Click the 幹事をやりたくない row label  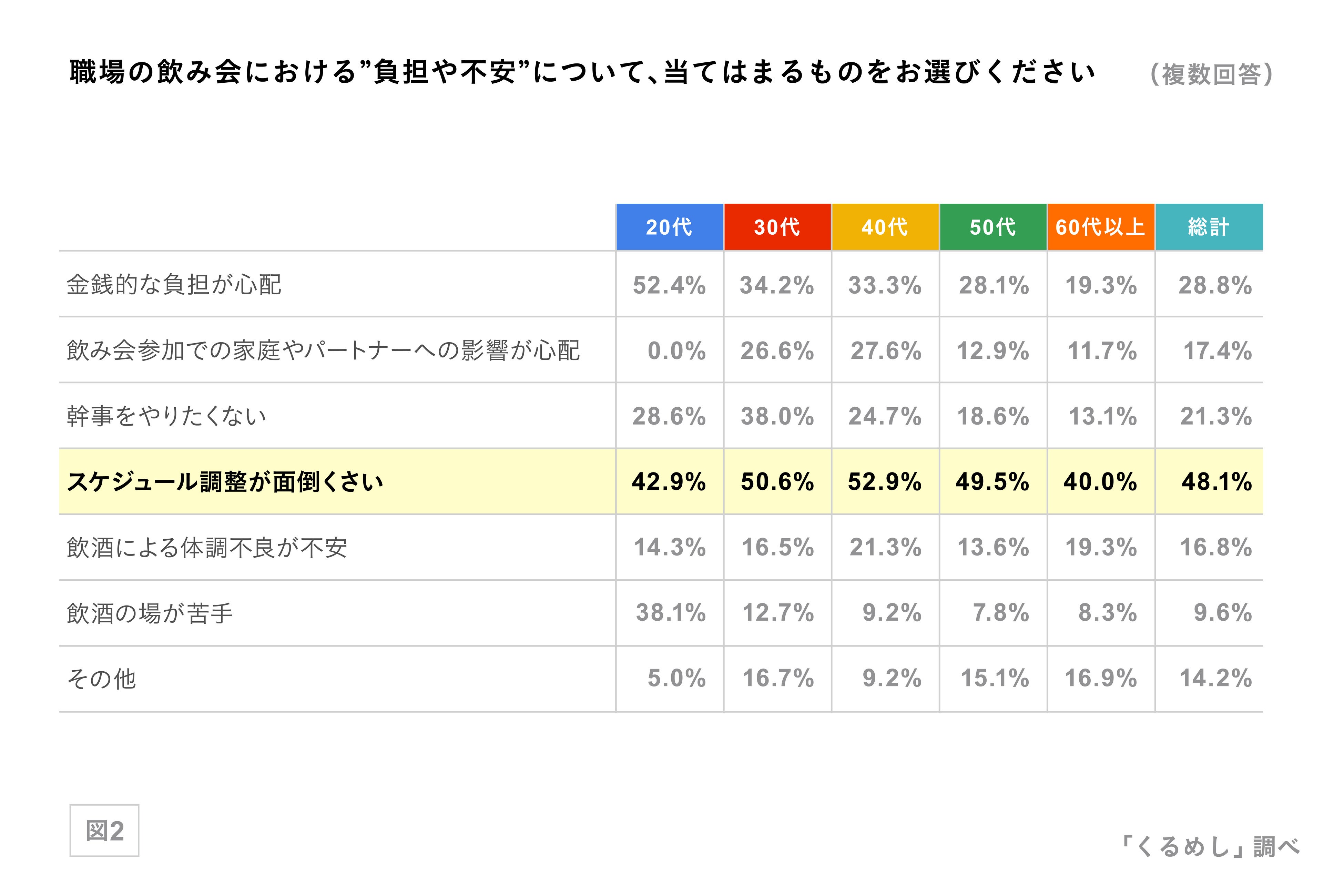pos(166,416)
